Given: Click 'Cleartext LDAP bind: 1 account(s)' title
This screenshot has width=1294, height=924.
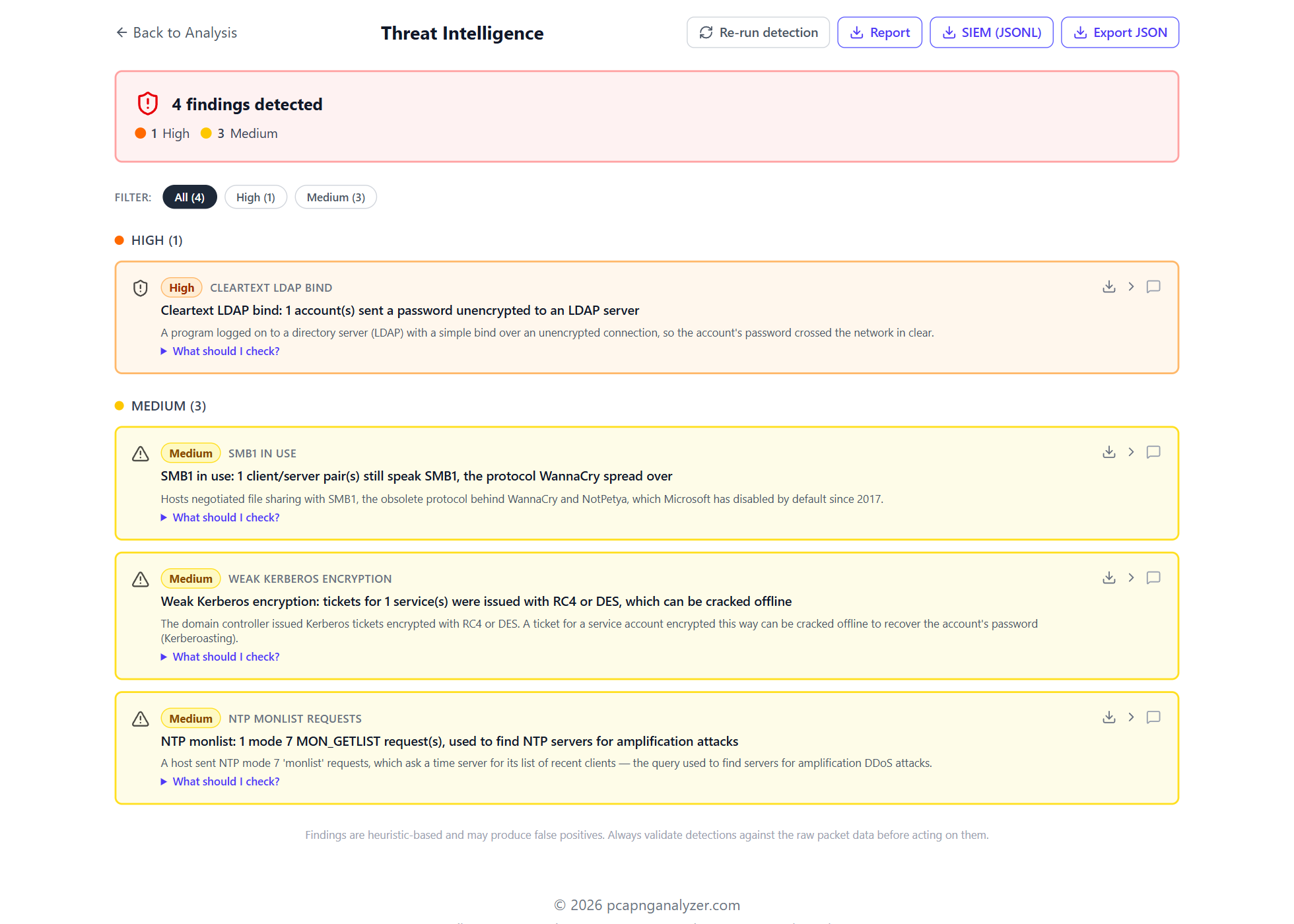Looking at the screenshot, I should coord(399,310).
